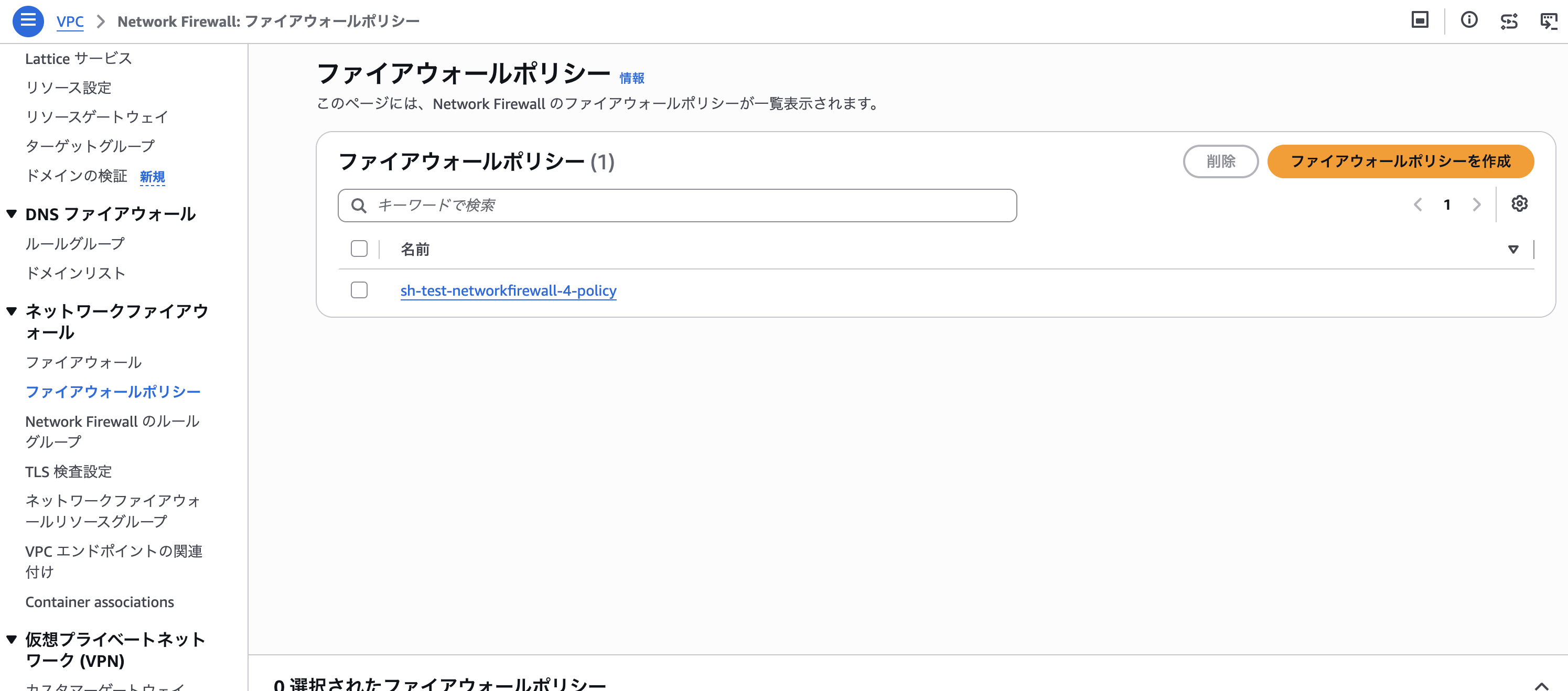Collapse 仮想プライベートネットワーク (VPN) section

[x=12, y=639]
